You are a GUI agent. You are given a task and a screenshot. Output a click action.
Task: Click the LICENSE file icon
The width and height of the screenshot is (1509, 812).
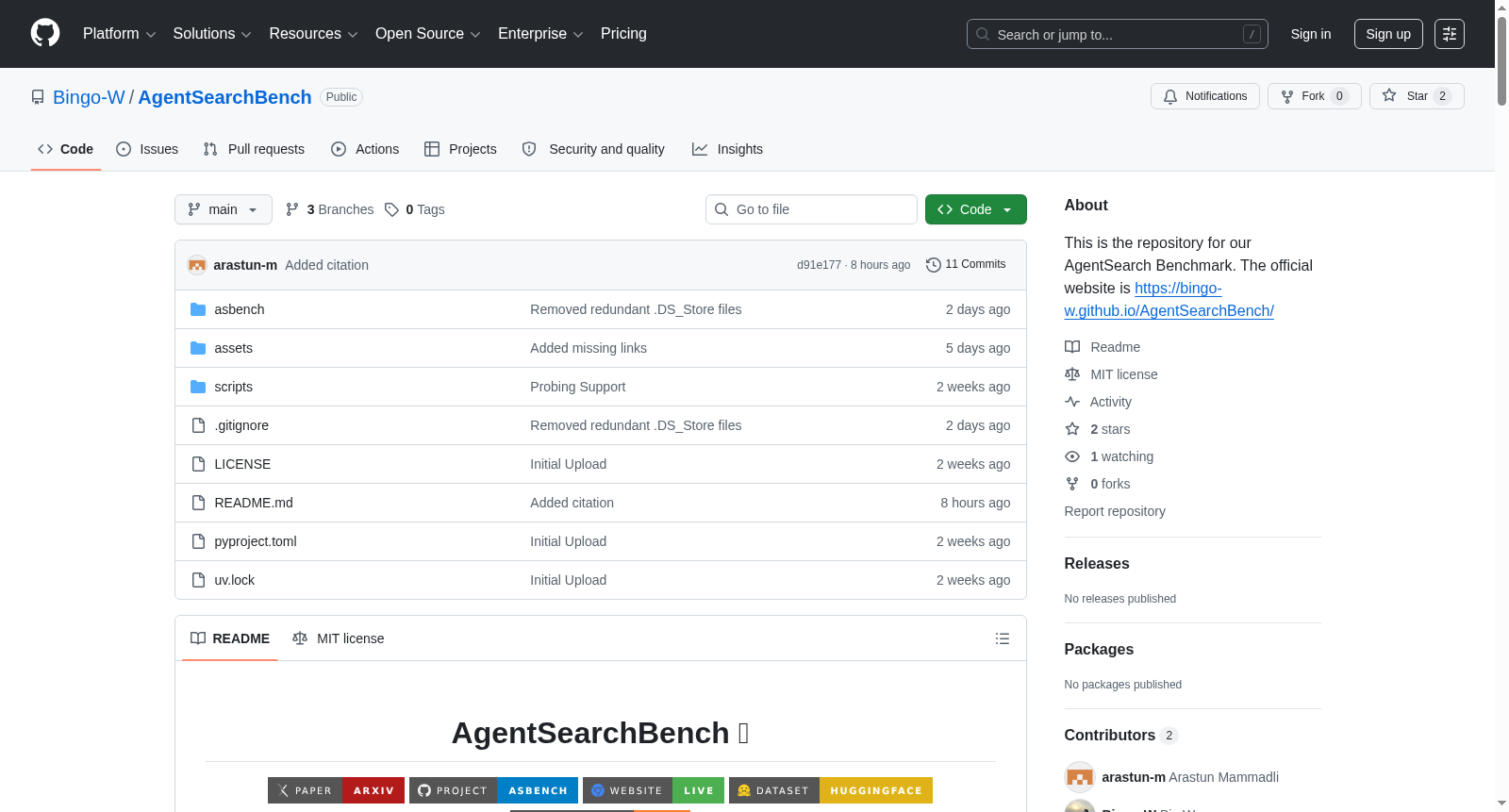[x=198, y=464]
